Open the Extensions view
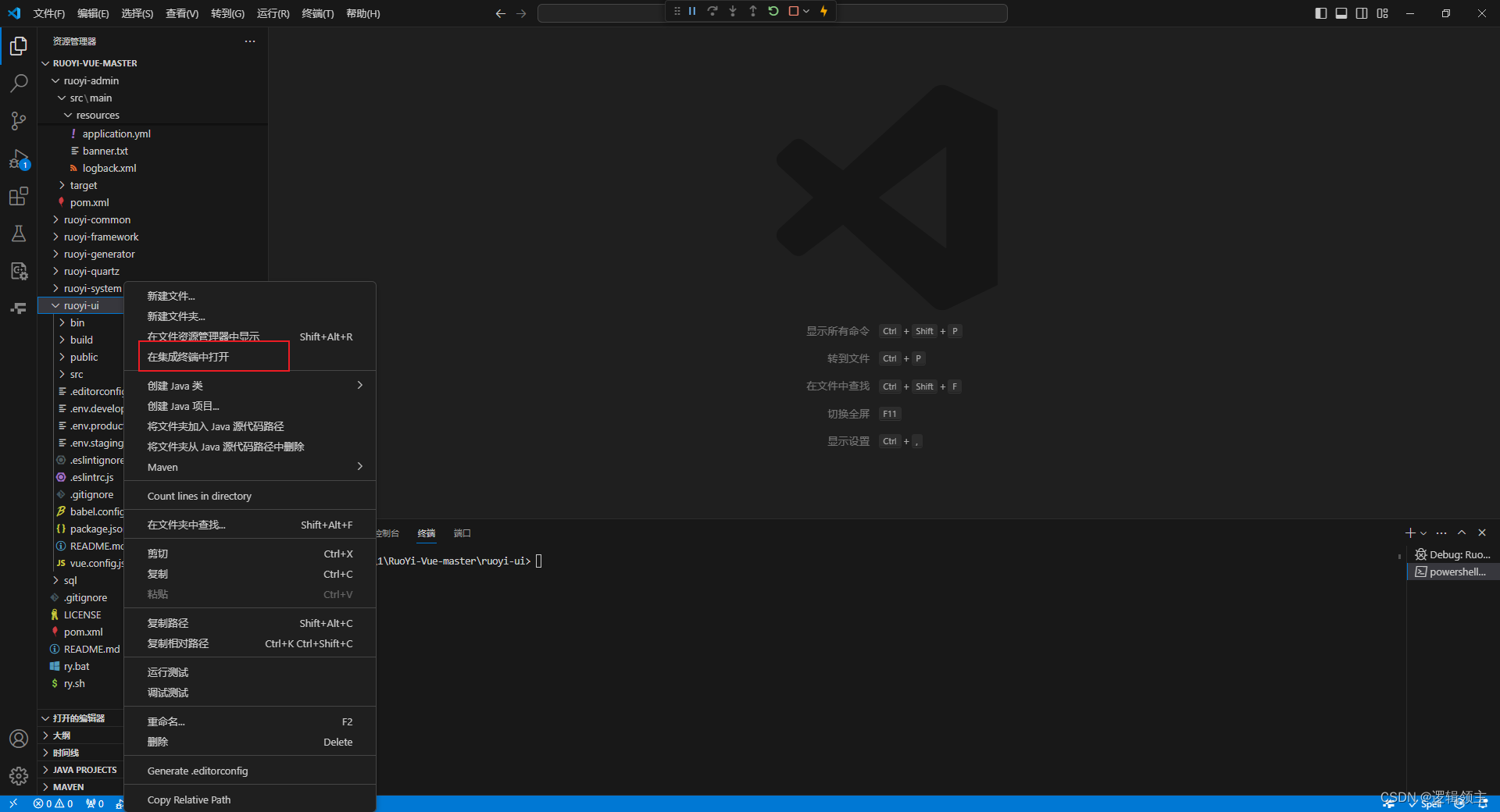Image resolution: width=1500 pixels, height=812 pixels. pyautogui.click(x=19, y=196)
